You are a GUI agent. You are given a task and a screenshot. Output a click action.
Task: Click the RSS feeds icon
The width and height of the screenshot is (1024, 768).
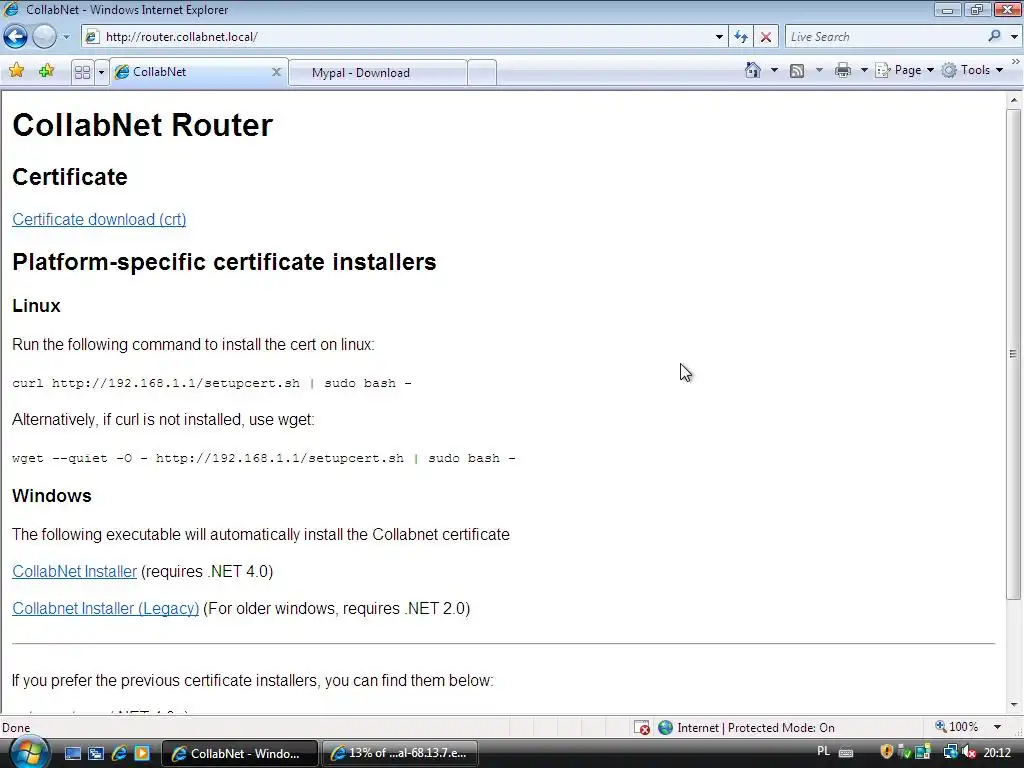click(x=797, y=71)
